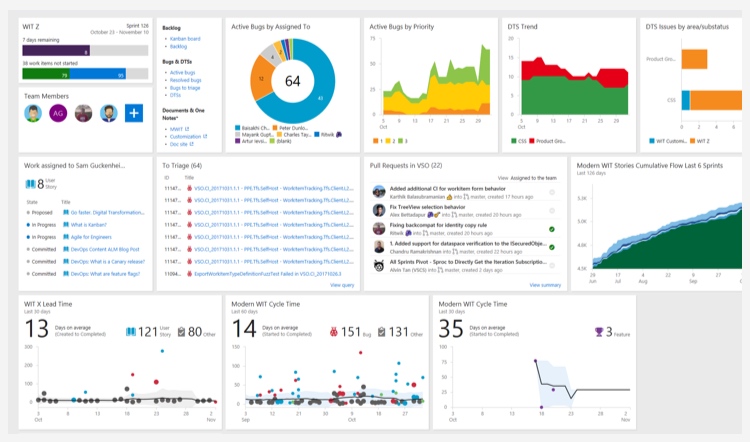Click the Sprint 126 label in WIT Z
This screenshot has height=442, width=750.
(137, 26)
